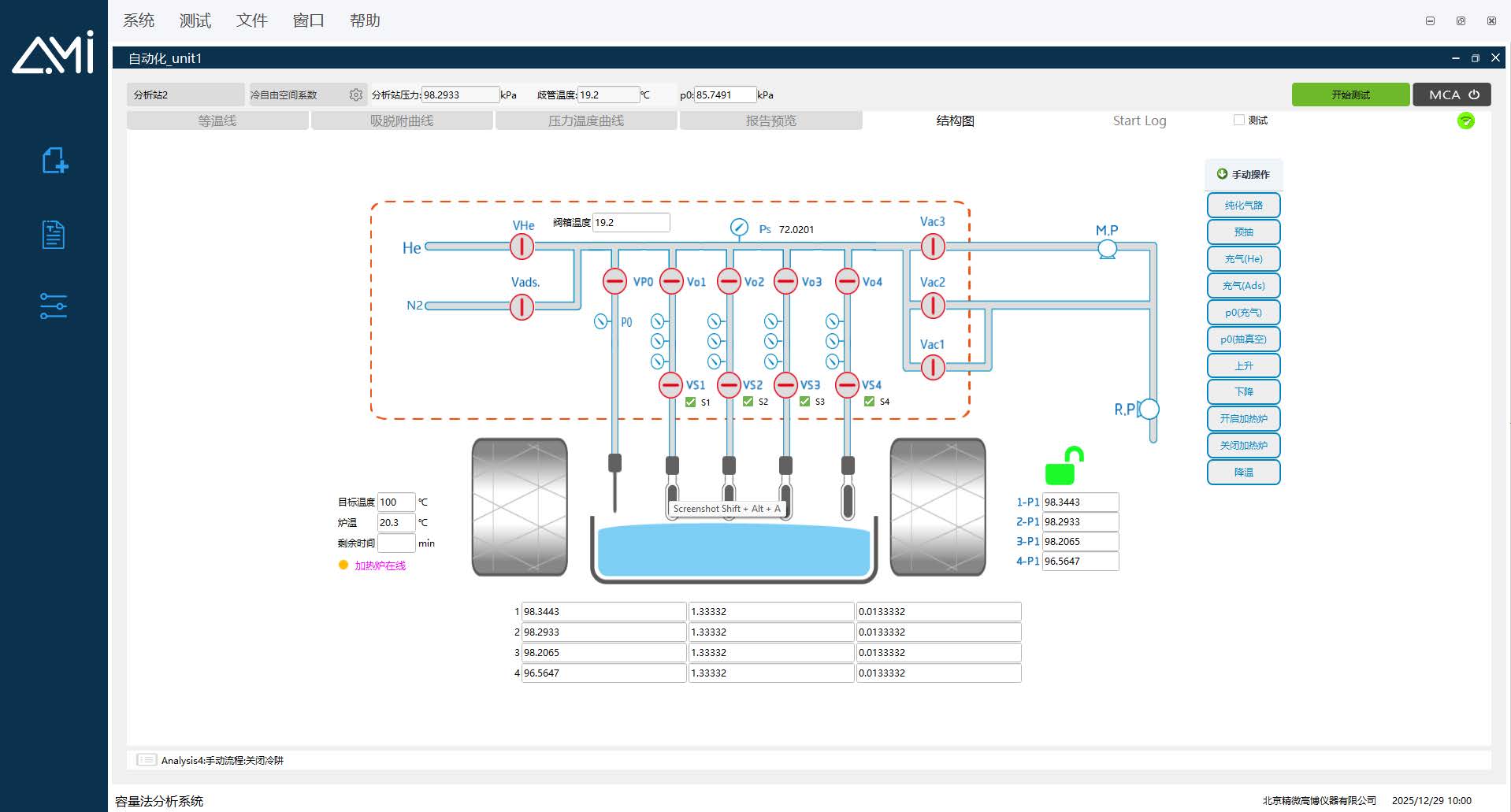The width and height of the screenshot is (1511, 812).
Task: Expand the 分析站2 station selector
Action: coord(186,95)
